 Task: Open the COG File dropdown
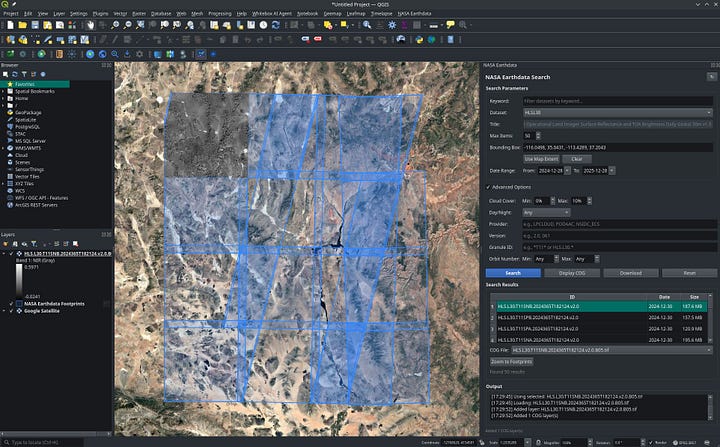[612, 350]
